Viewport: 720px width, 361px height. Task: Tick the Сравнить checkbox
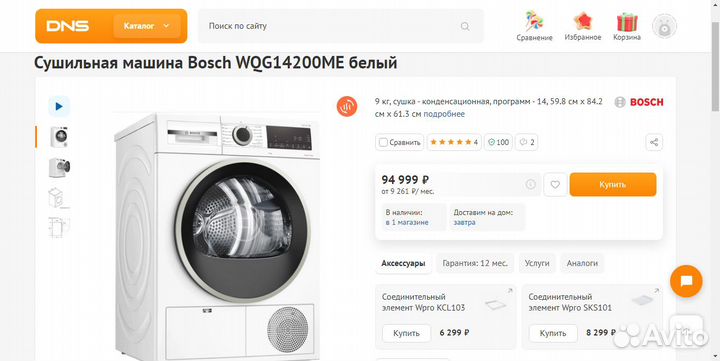383,142
